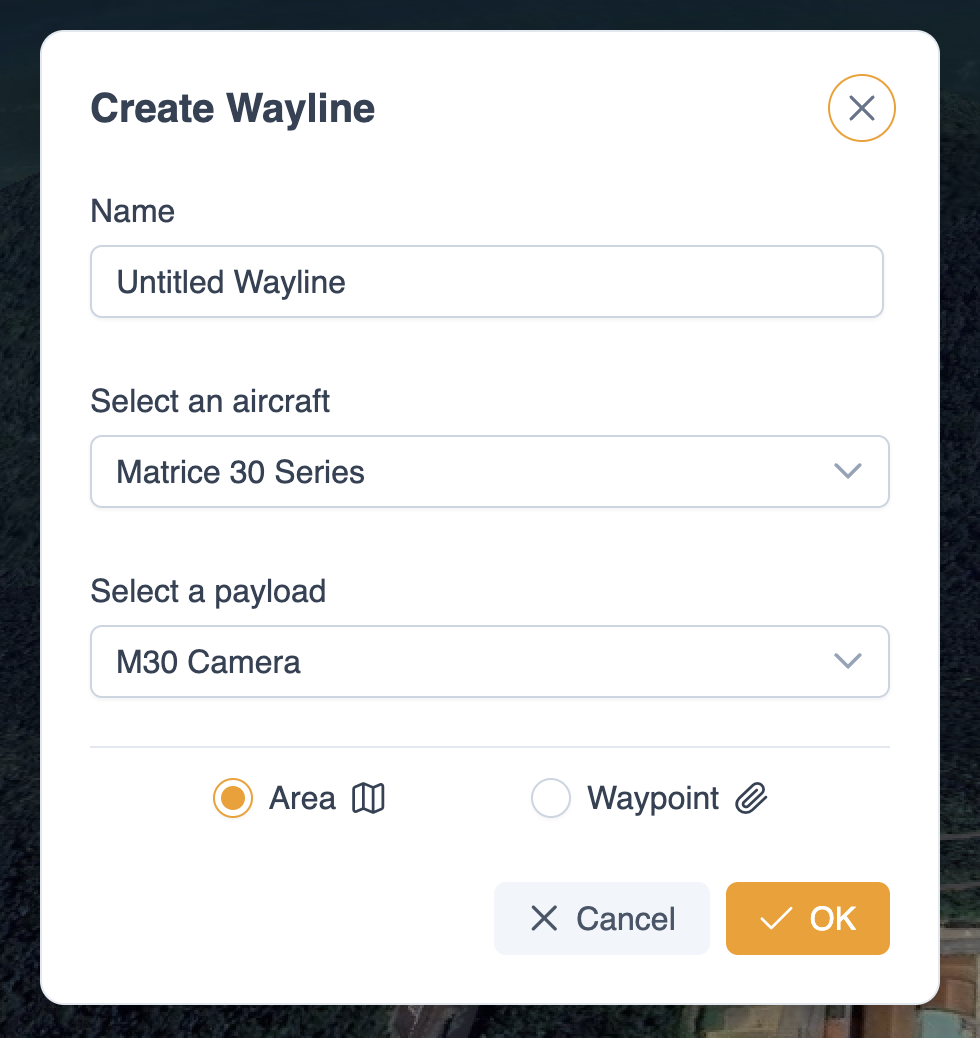Click the map icon beside Area
Image resolution: width=980 pixels, height=1038 pixels.
coord(369,799)
